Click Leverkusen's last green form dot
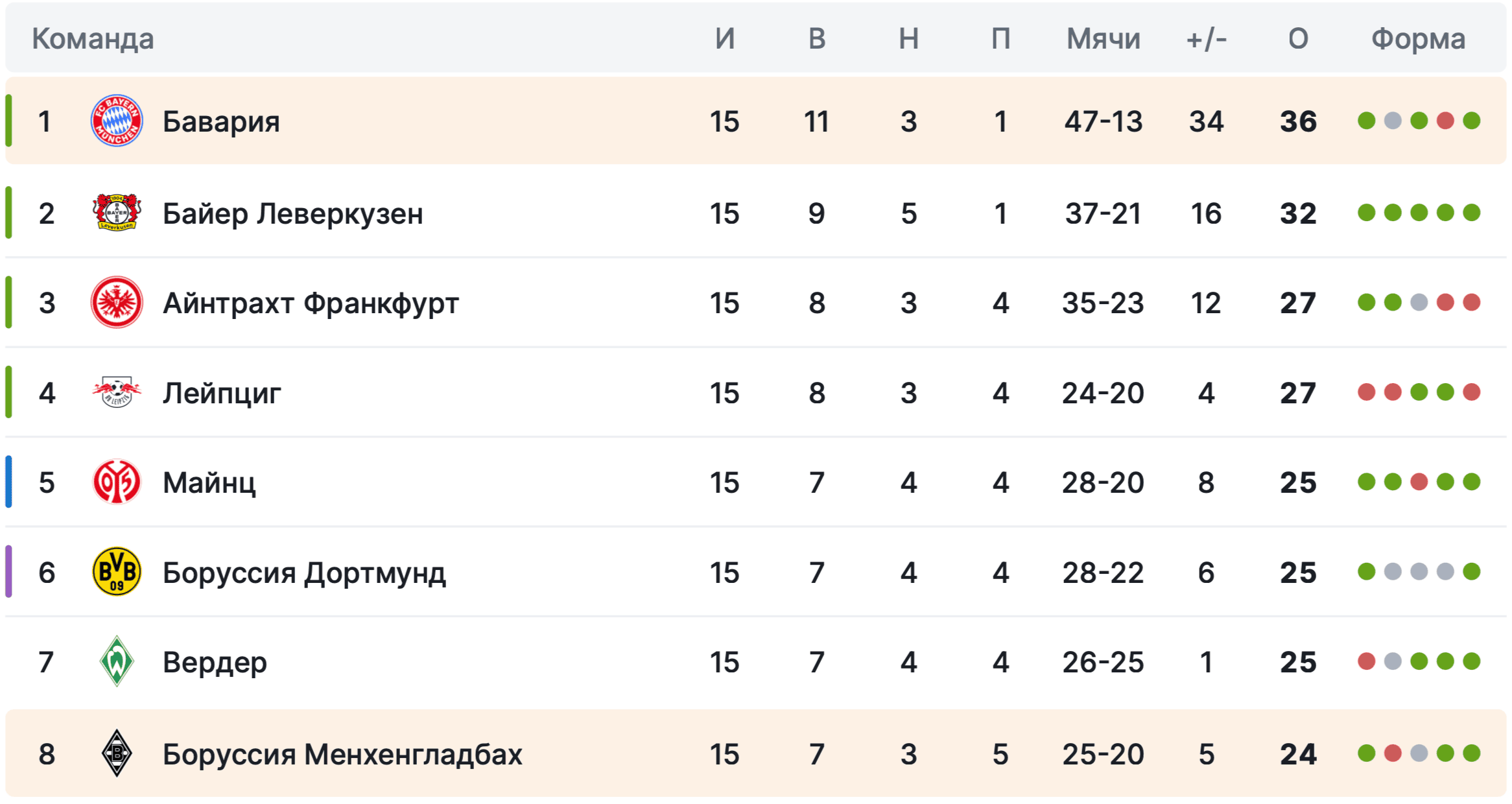 click(1472, 213)
